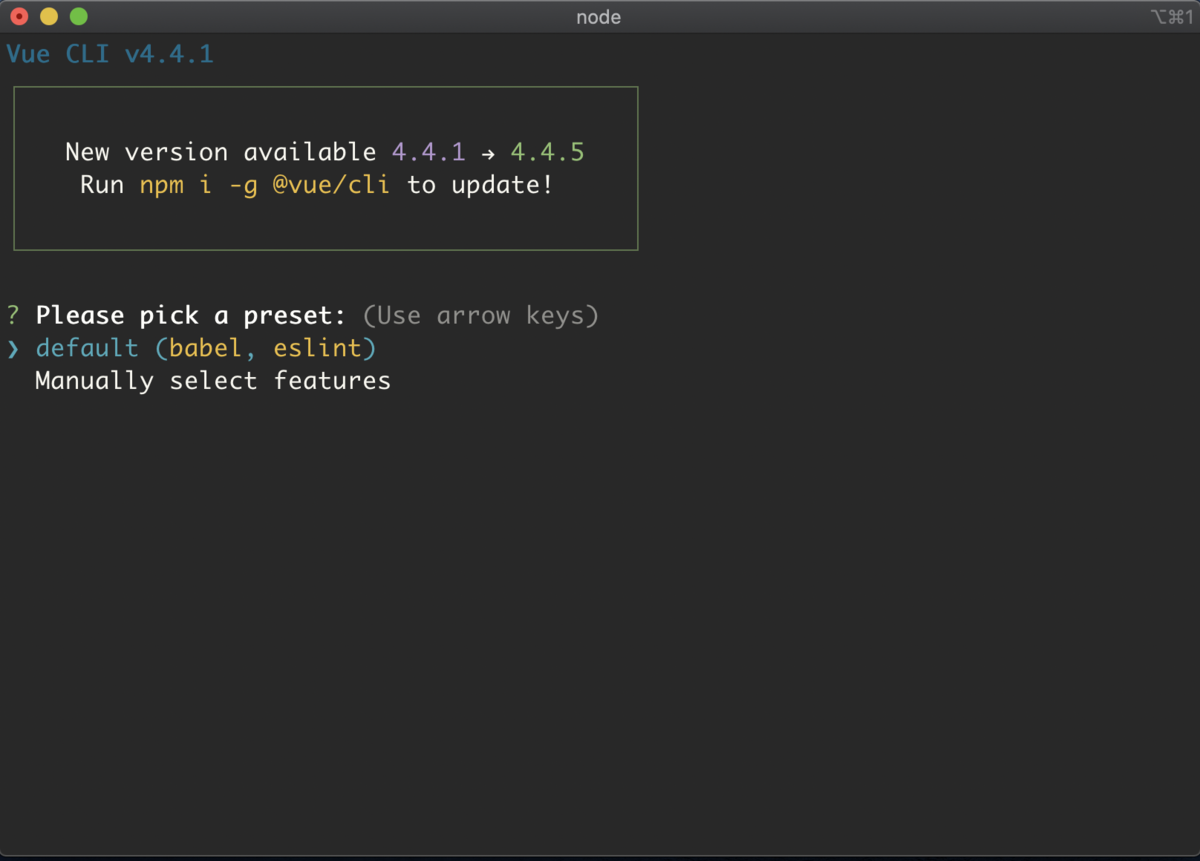
Task: Click the green question mark prompt symbol
Action: pos(13,316)
